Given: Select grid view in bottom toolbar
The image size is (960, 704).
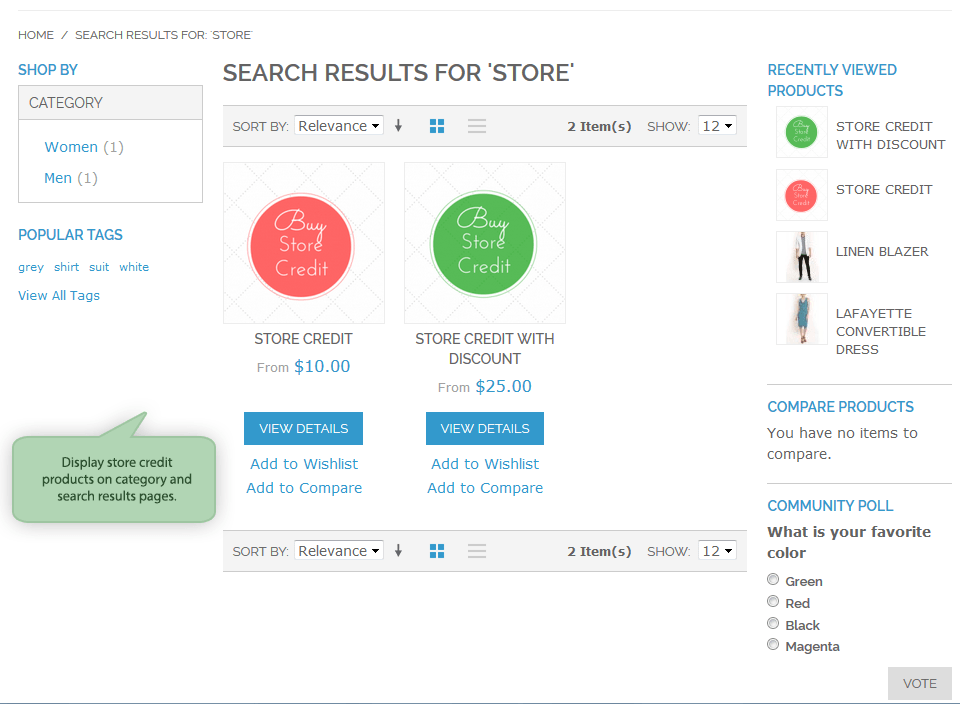Looking at the screenshot, I should click(437, 550).
